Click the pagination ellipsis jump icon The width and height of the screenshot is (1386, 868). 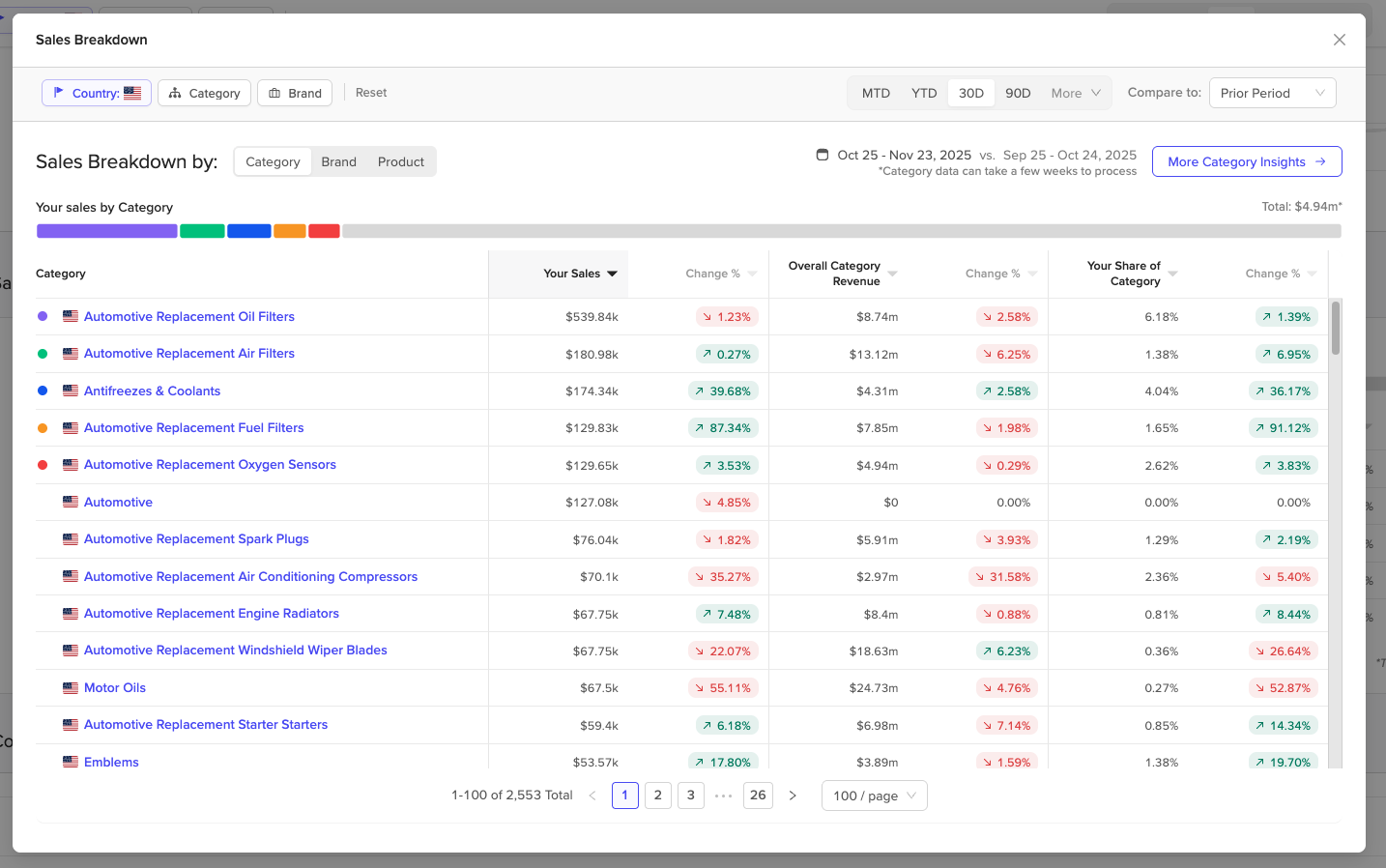pos(723,796)
